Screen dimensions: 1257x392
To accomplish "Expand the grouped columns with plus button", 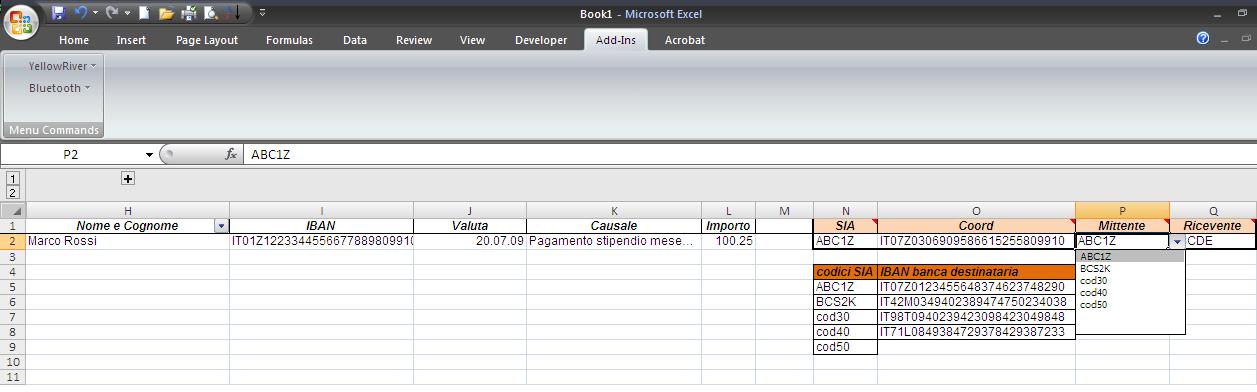I will (128, 178).
